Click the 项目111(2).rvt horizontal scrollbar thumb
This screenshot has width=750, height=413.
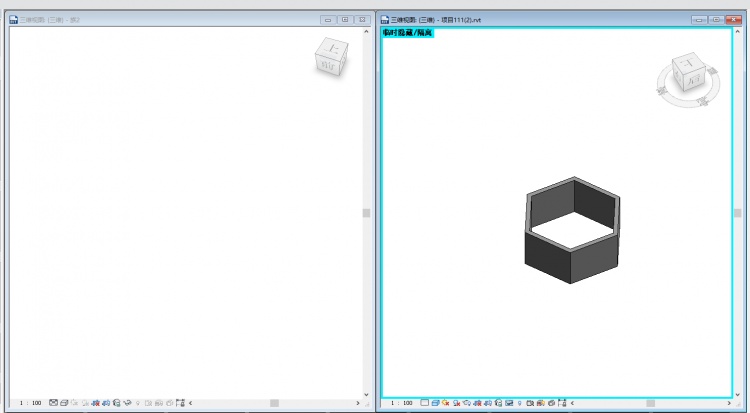651,403
